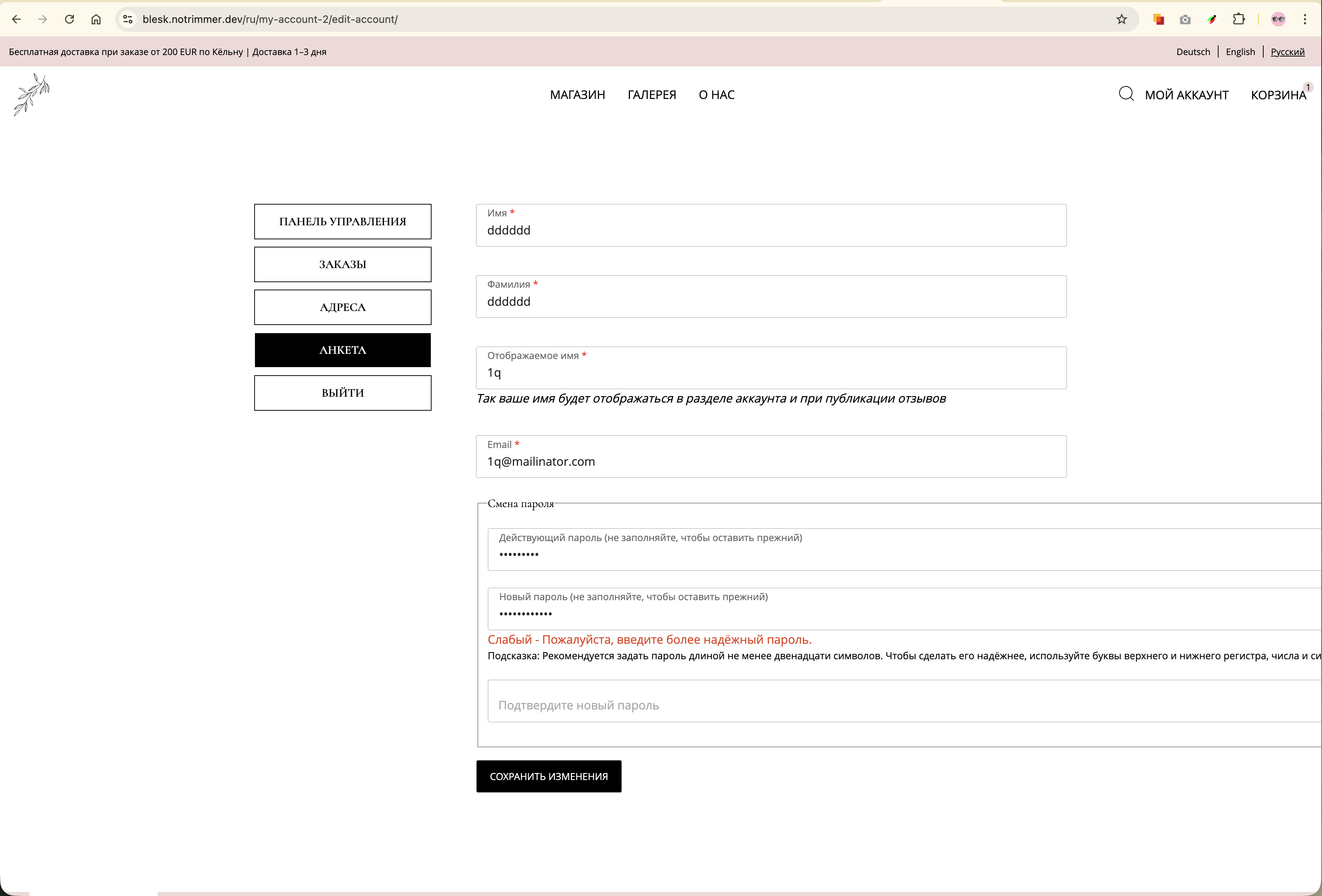Open Chrome three-dot menu
Viewport: 1322px width, 896px height.
click(1305, 19)
